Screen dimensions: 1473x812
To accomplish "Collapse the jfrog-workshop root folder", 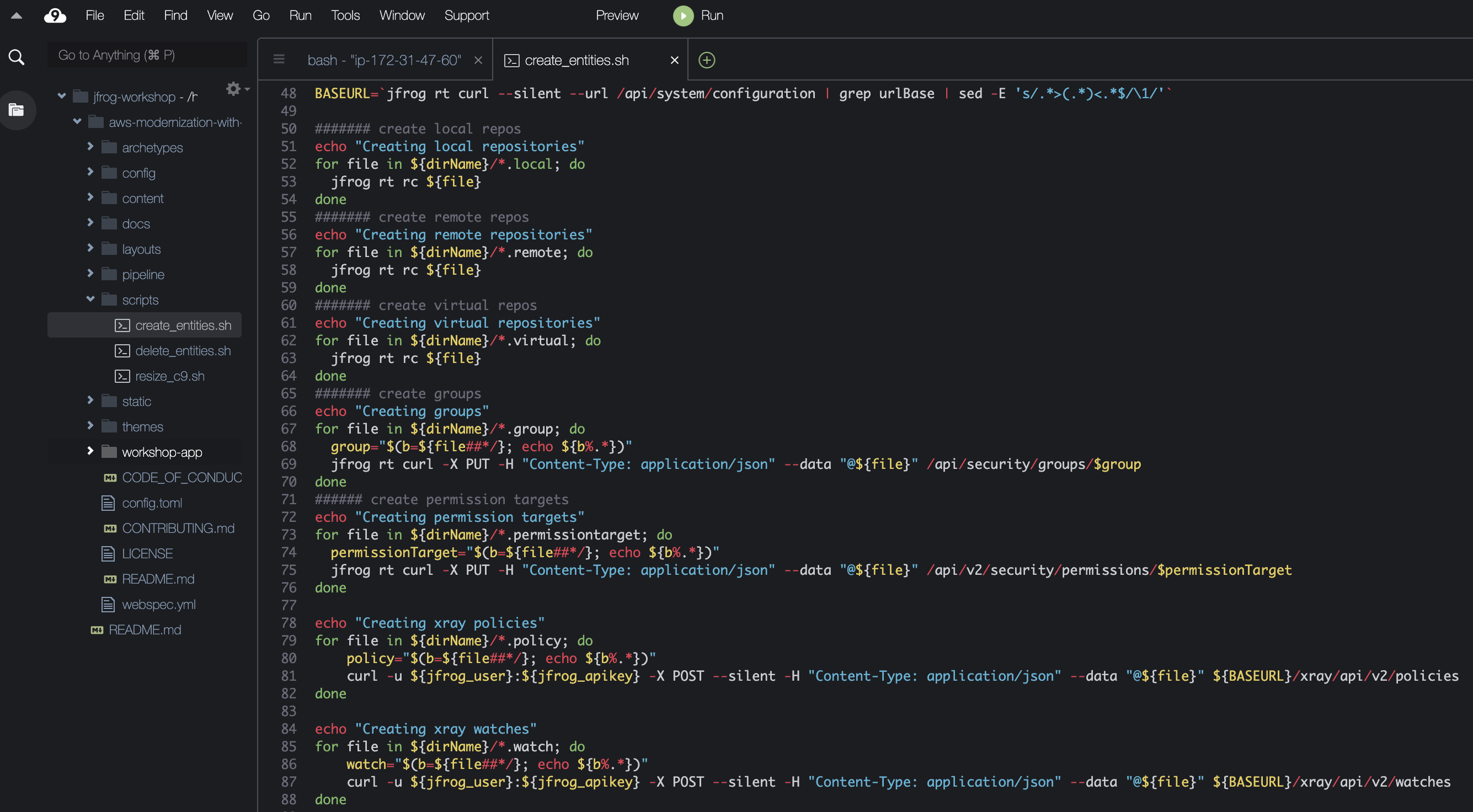I will (62, 96).
